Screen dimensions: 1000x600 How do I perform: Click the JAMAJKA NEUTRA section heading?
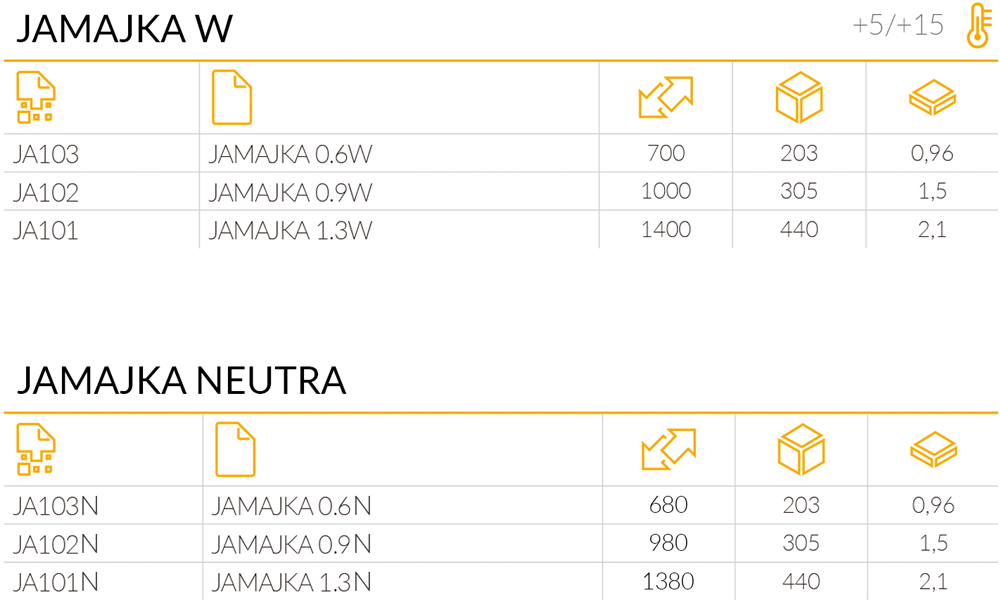point(181,381)
